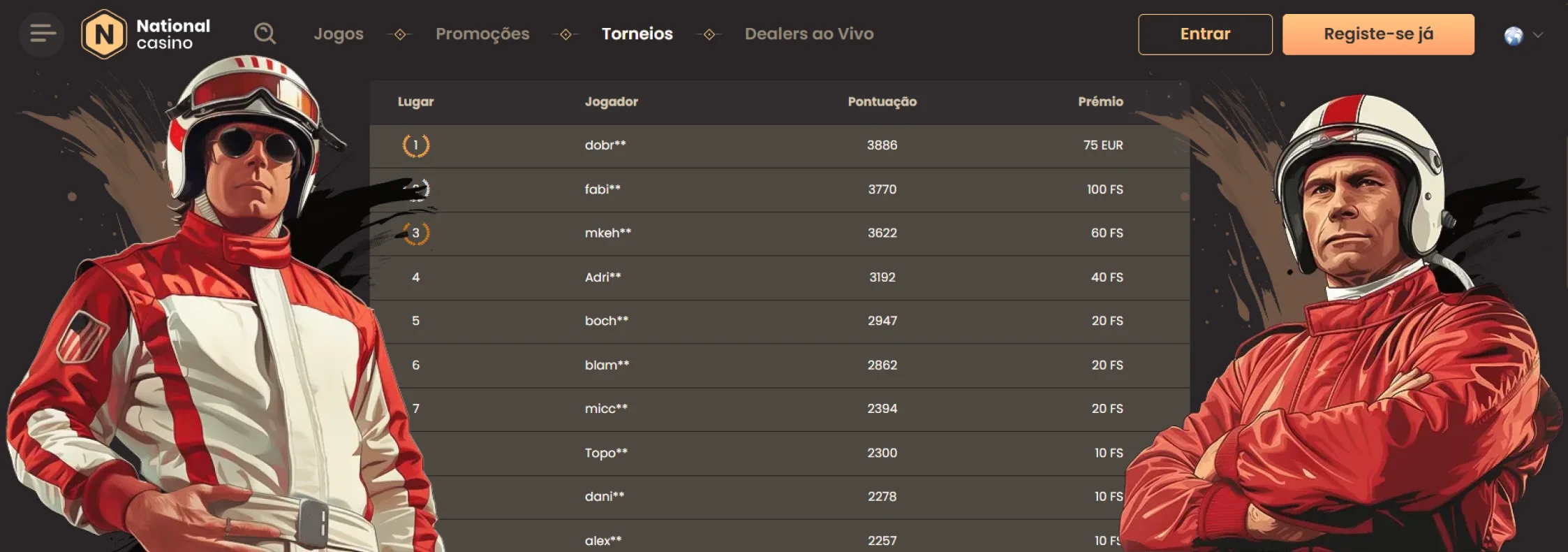The image size is (1568, 552).
Task: Click the Pontuação column header
Action: [882, 102]
